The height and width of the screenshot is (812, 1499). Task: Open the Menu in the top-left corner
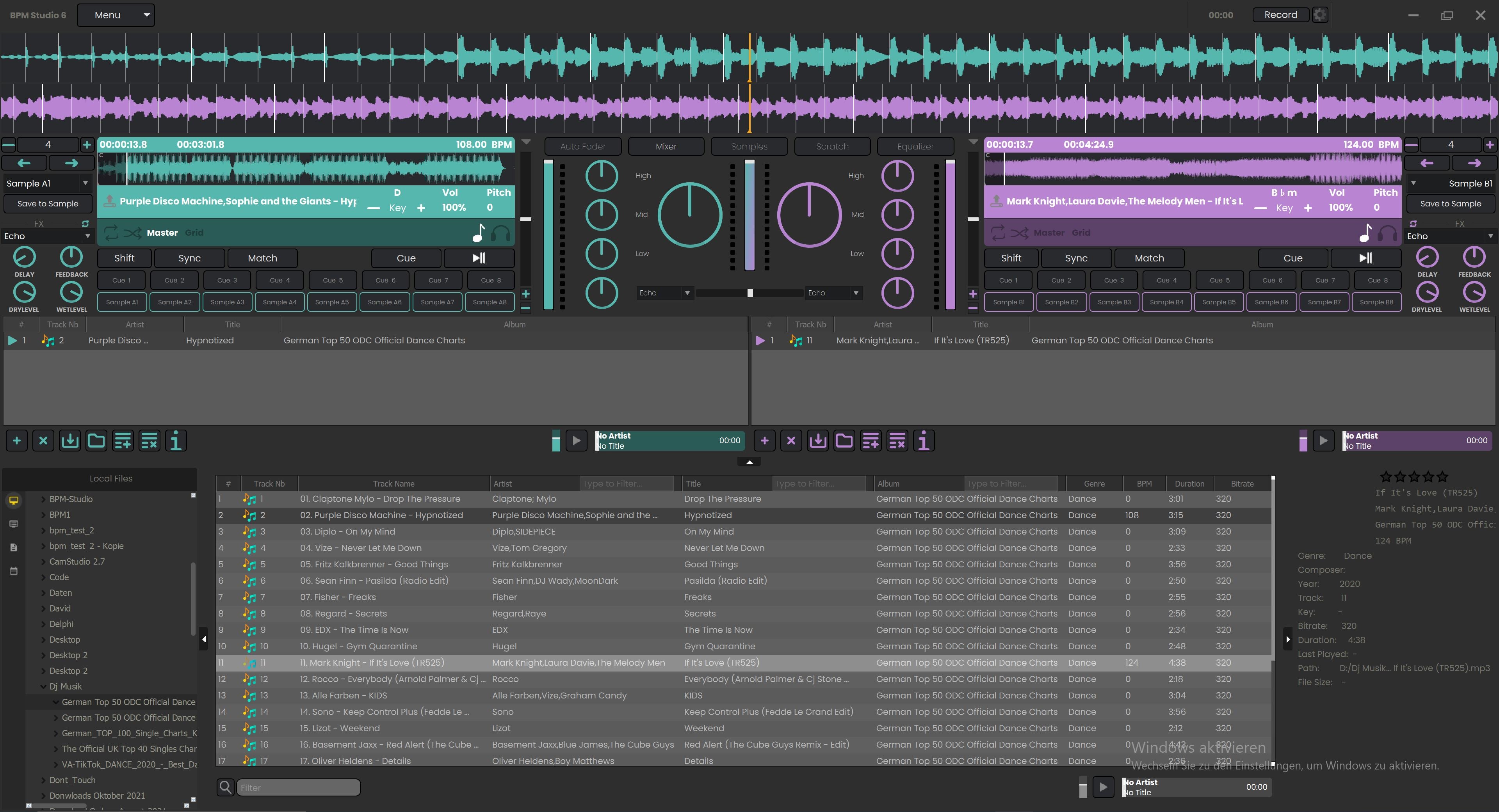click(116, 14)
